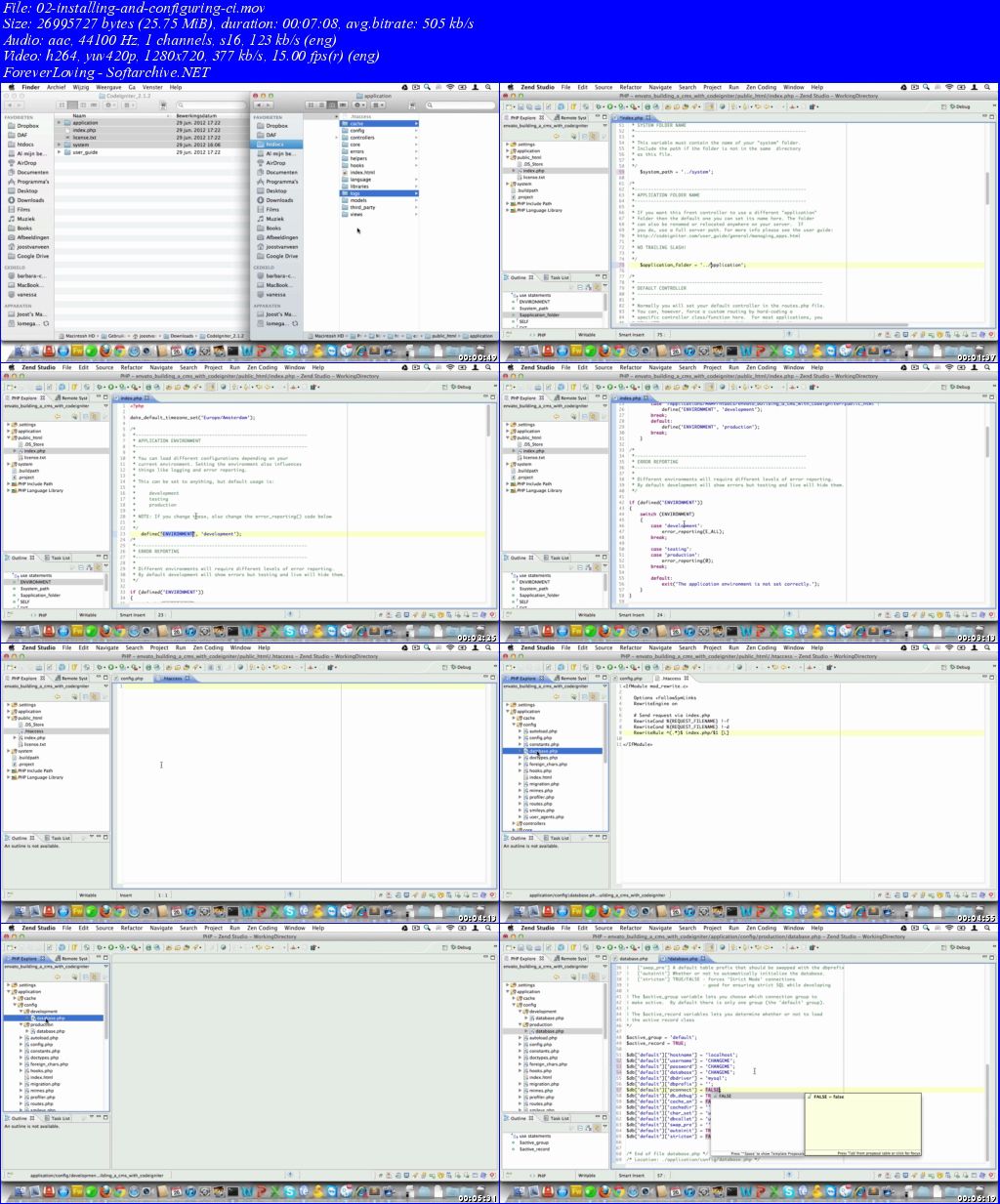
Task: Select "production" folder in 00:05:31 PHP Explorer
Action: [40, 1024]
